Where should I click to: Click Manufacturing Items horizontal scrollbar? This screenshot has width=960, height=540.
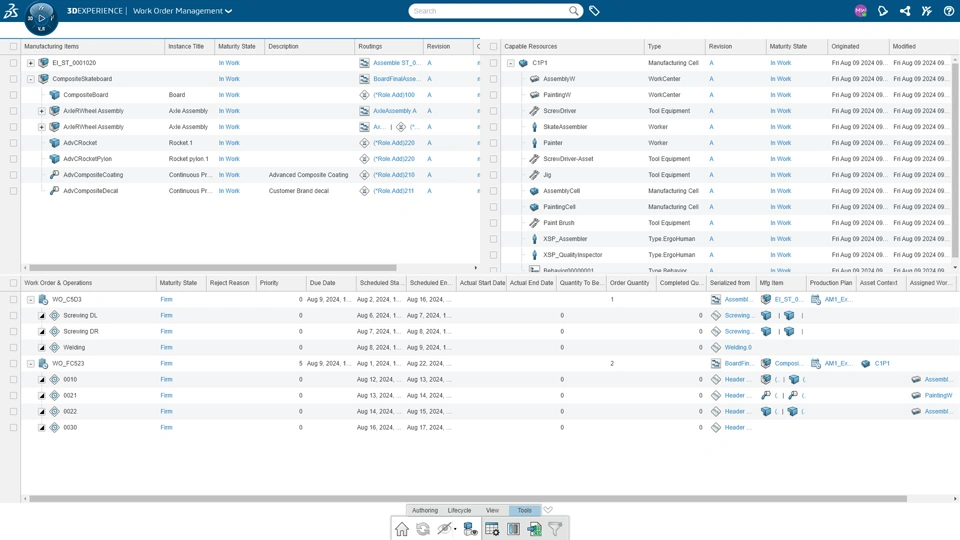[213, 268]
